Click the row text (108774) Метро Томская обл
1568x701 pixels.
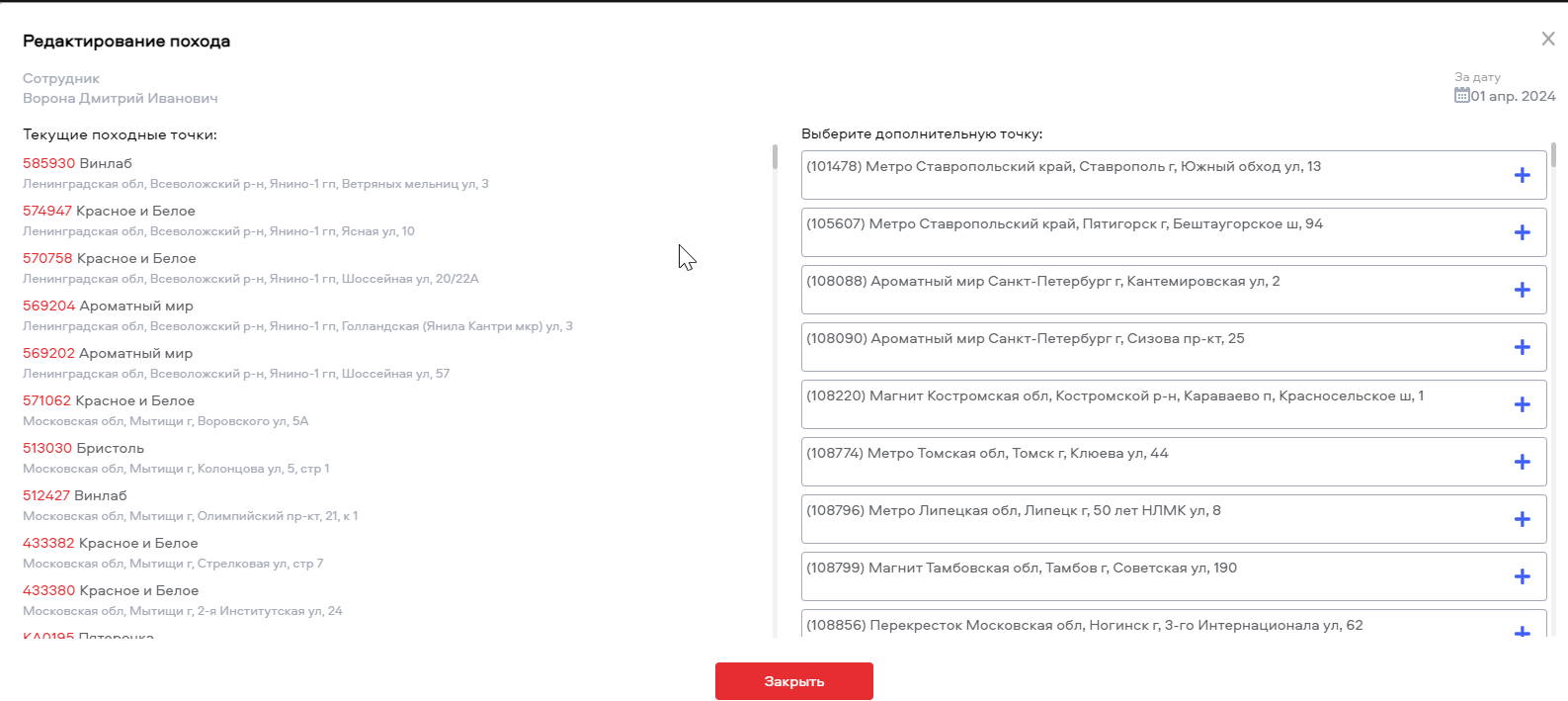987,453
